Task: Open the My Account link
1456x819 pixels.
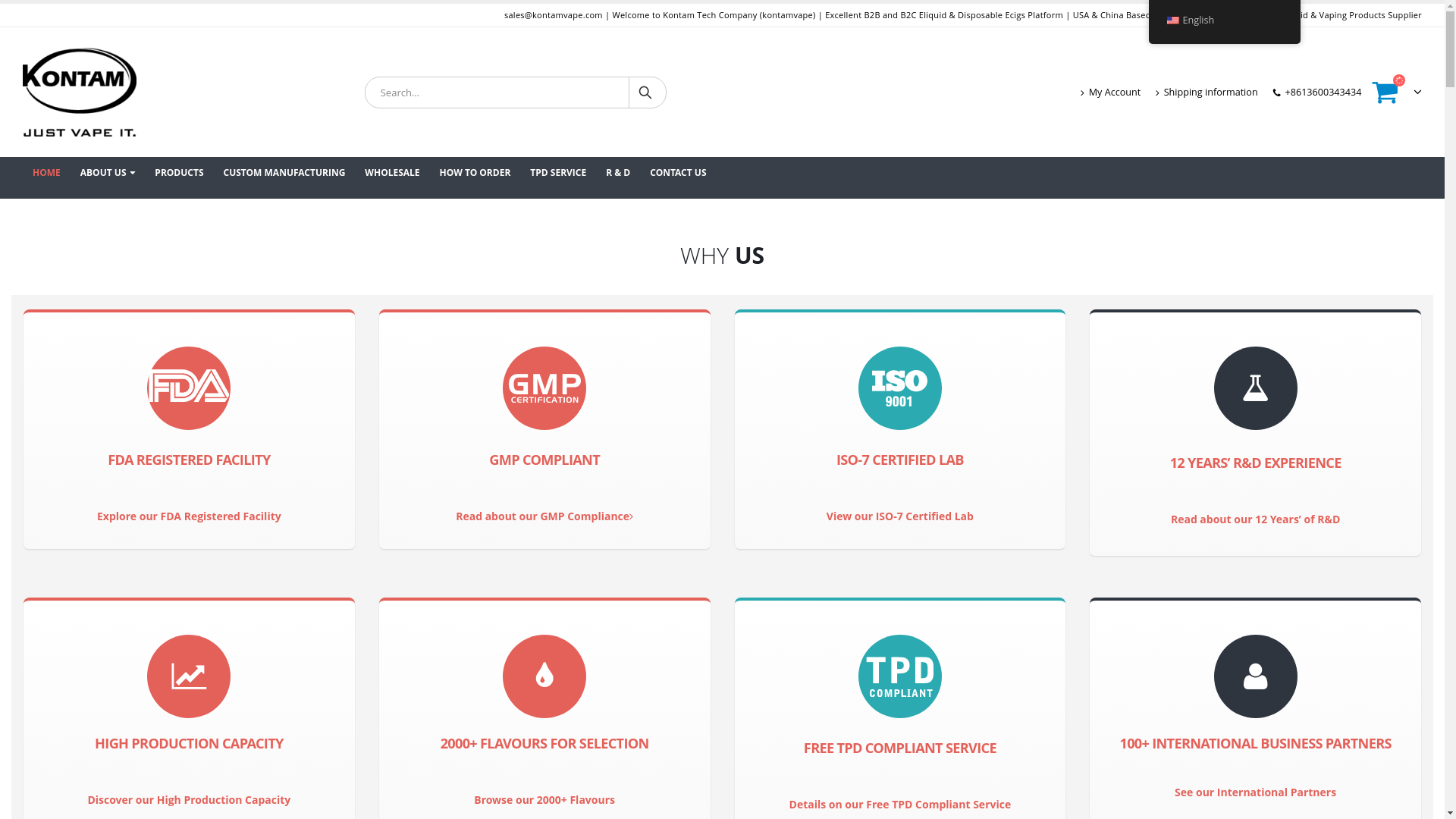Action: tap(1111, 93)
